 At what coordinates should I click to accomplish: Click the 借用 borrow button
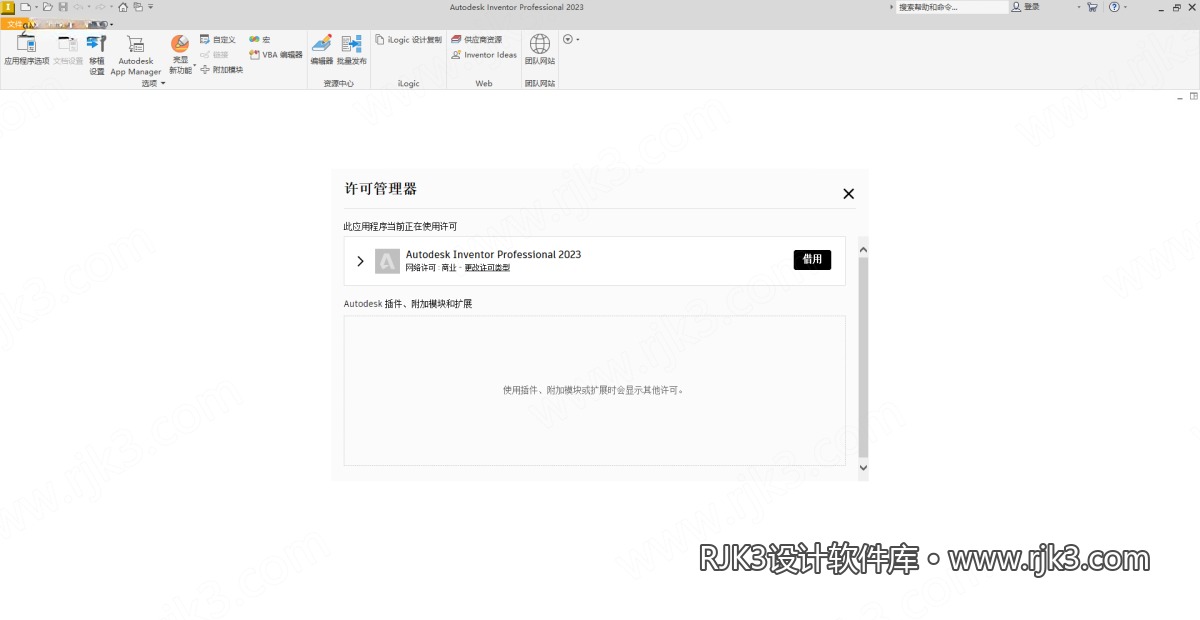coord(812,260)
